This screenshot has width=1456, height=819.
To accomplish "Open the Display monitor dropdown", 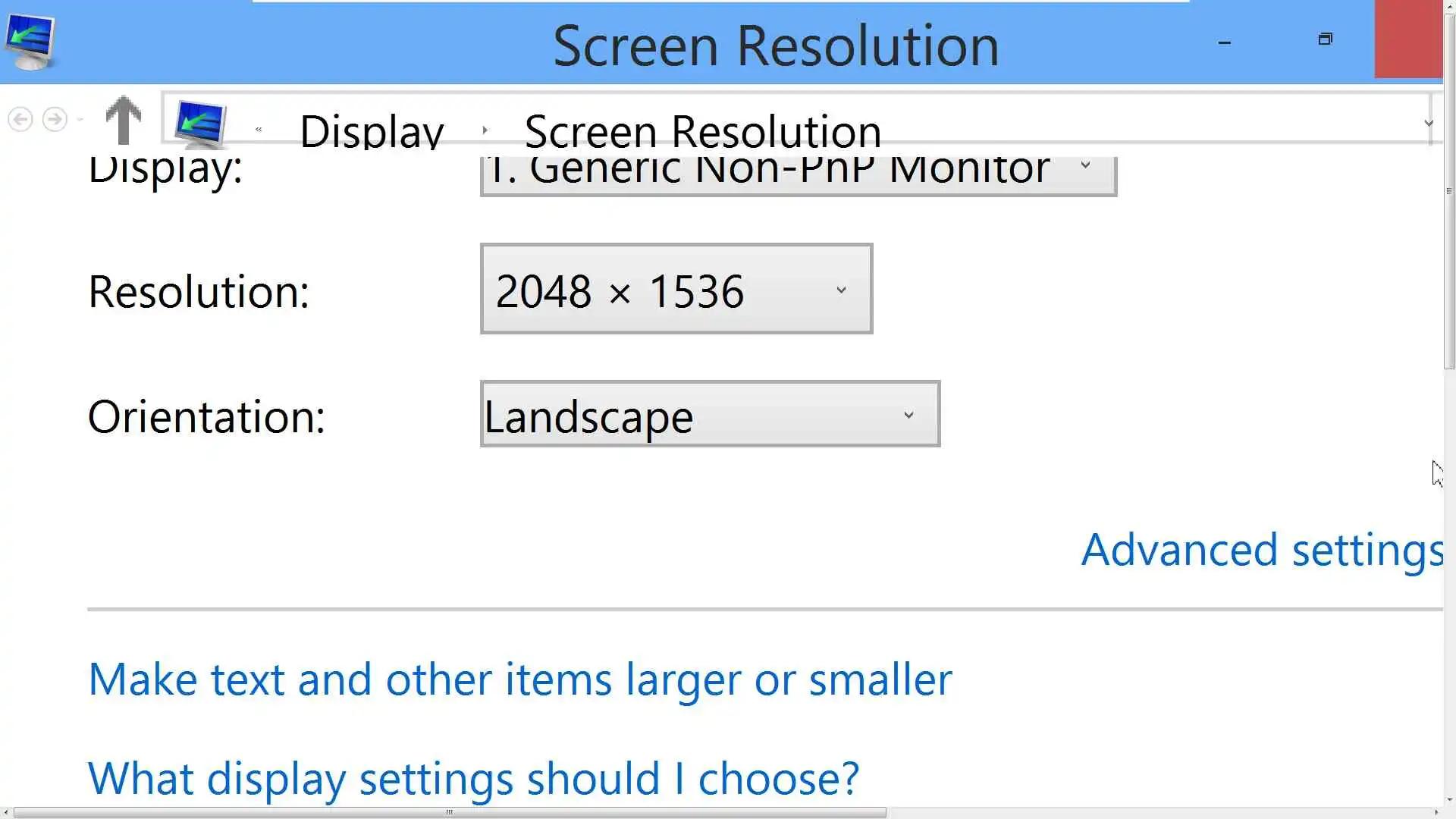I will tap(798, 171).
